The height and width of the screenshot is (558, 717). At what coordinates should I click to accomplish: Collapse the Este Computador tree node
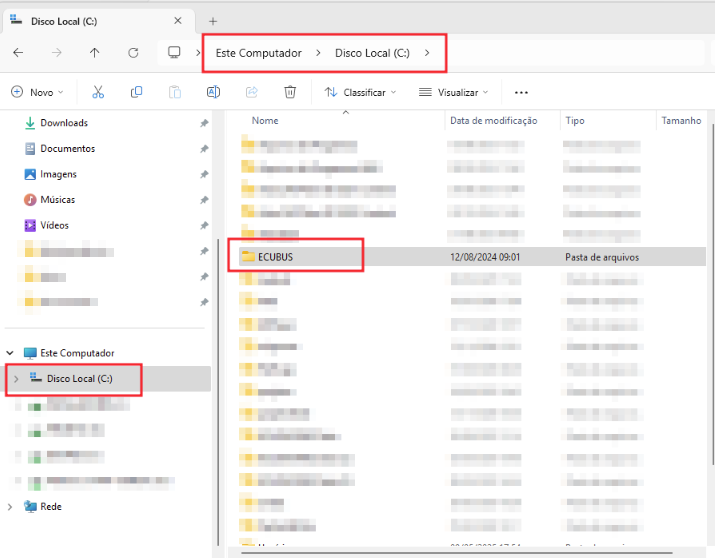click(x=10, y=353)
